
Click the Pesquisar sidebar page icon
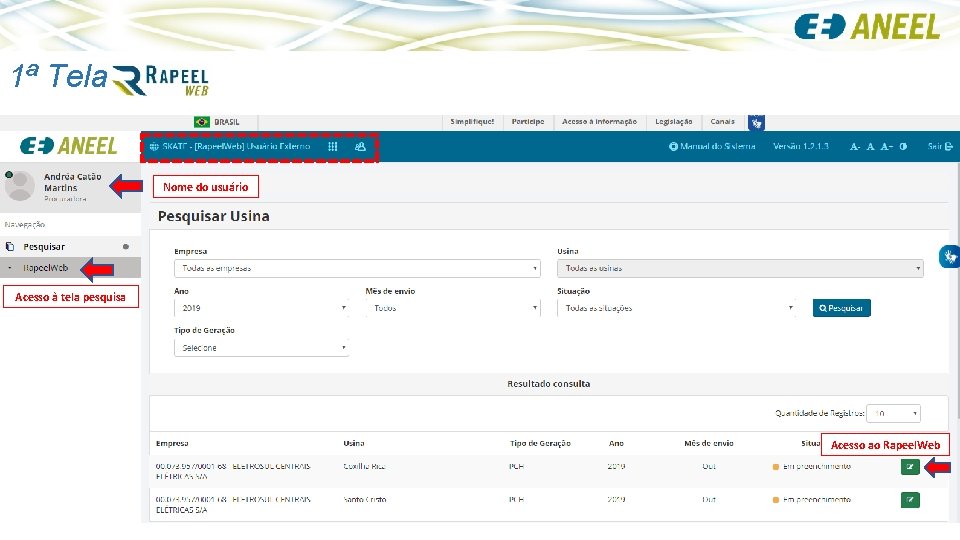click(10, 247)
